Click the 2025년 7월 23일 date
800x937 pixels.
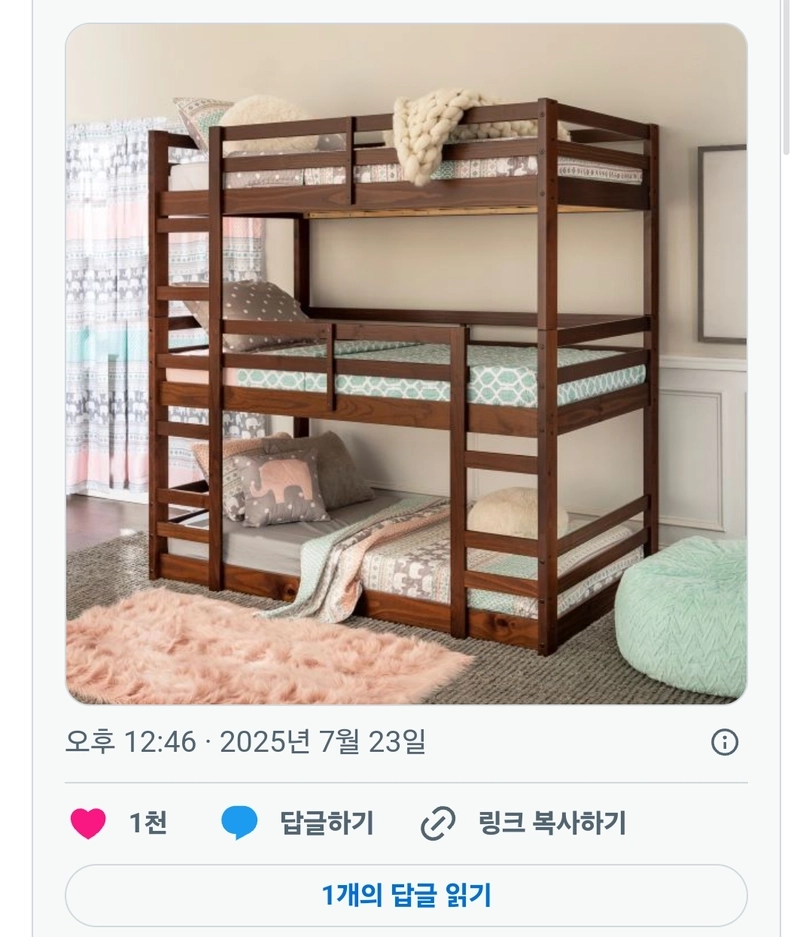click(x=323, y=742)
